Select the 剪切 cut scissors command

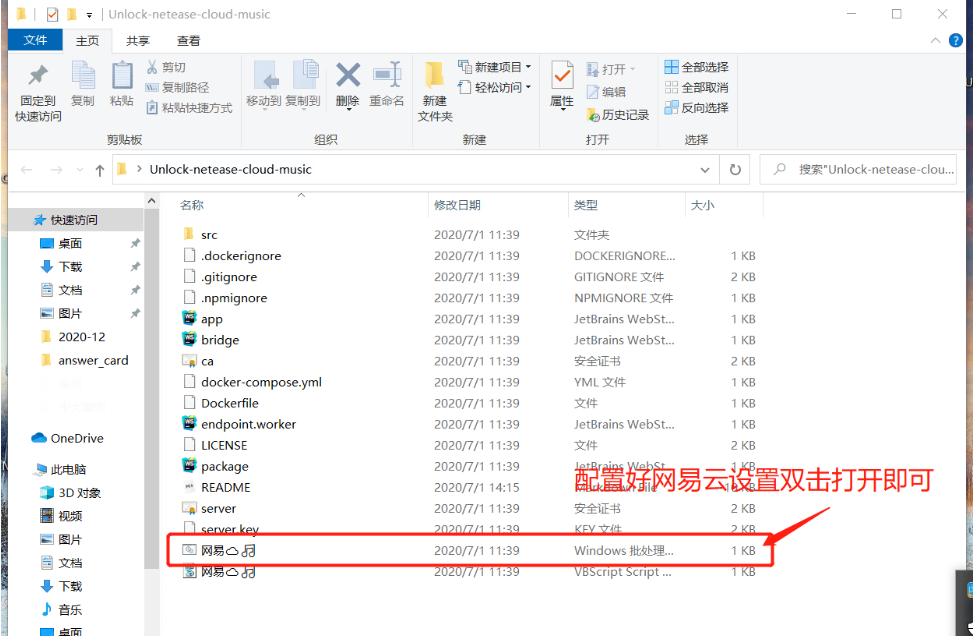(x=166, y=67)
